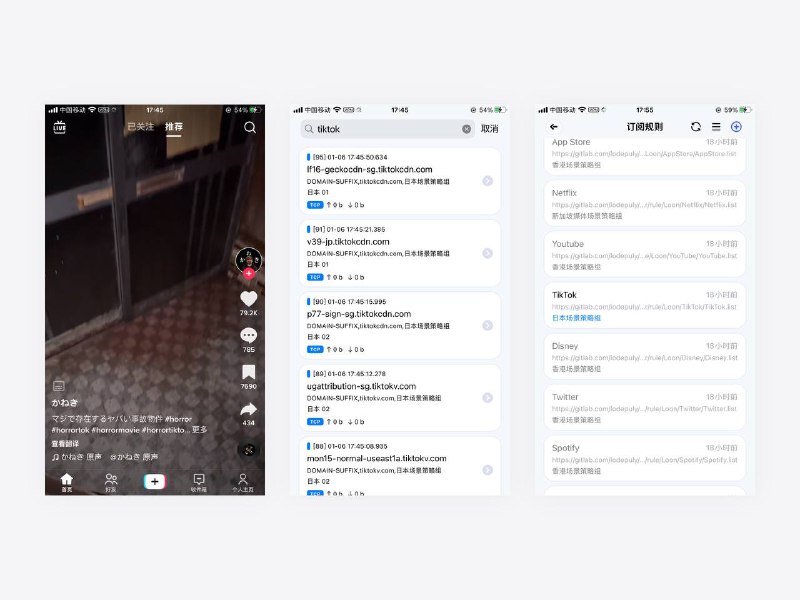
Task: Open the list options icon beside refresh
Action: tap(716, 127)
